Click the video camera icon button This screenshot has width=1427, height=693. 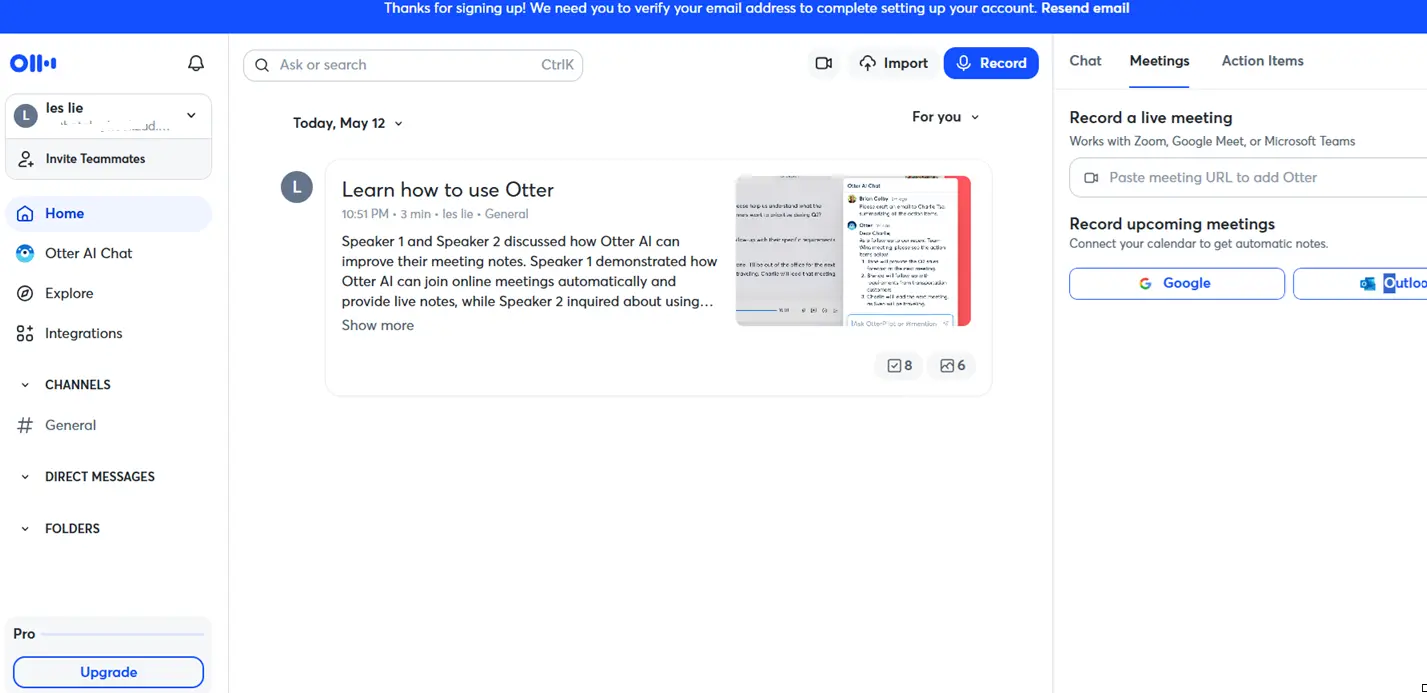pyautogui.click(x=823, y=63)
